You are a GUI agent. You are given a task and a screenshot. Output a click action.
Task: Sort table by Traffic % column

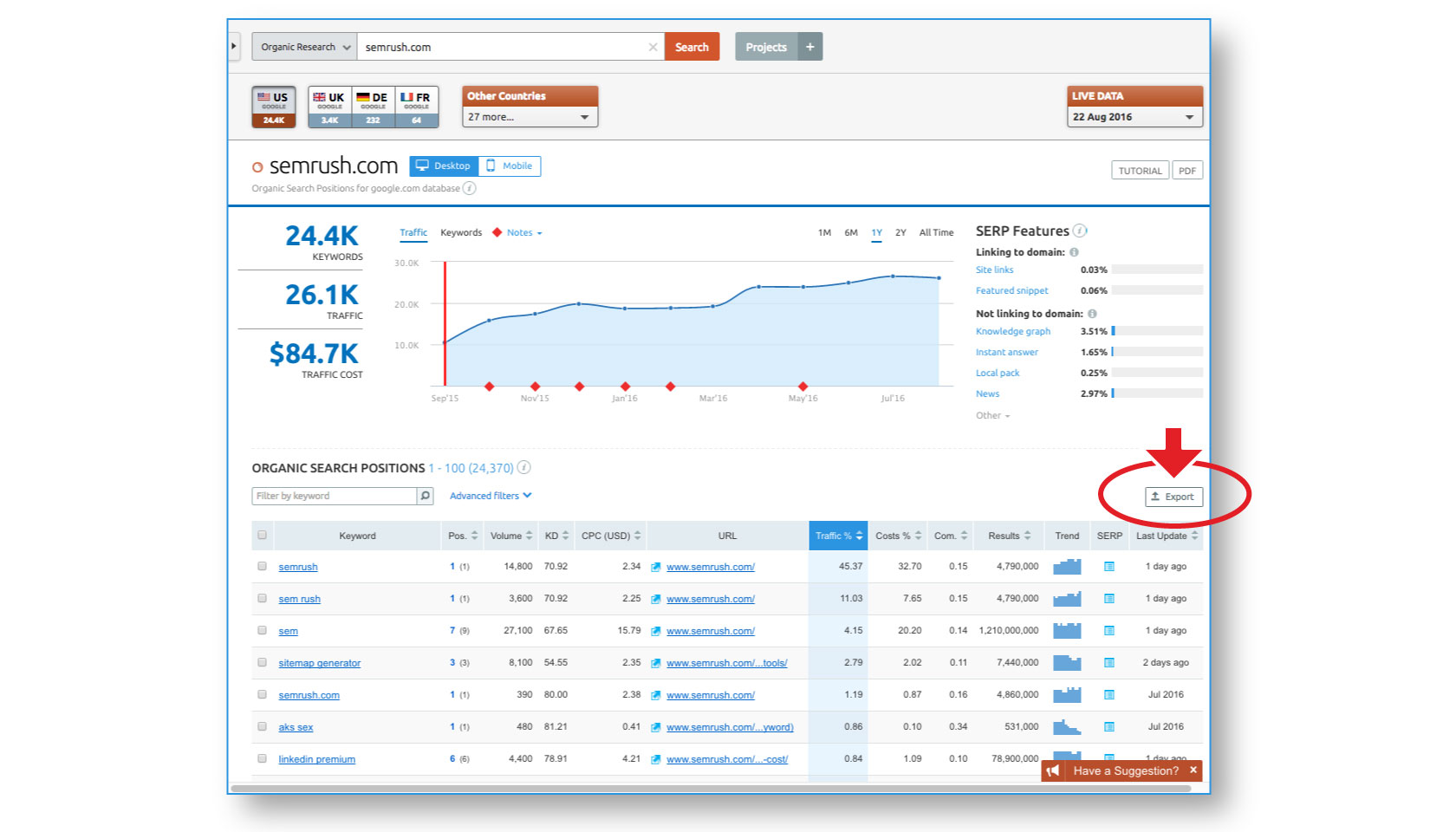pos(838,536)
